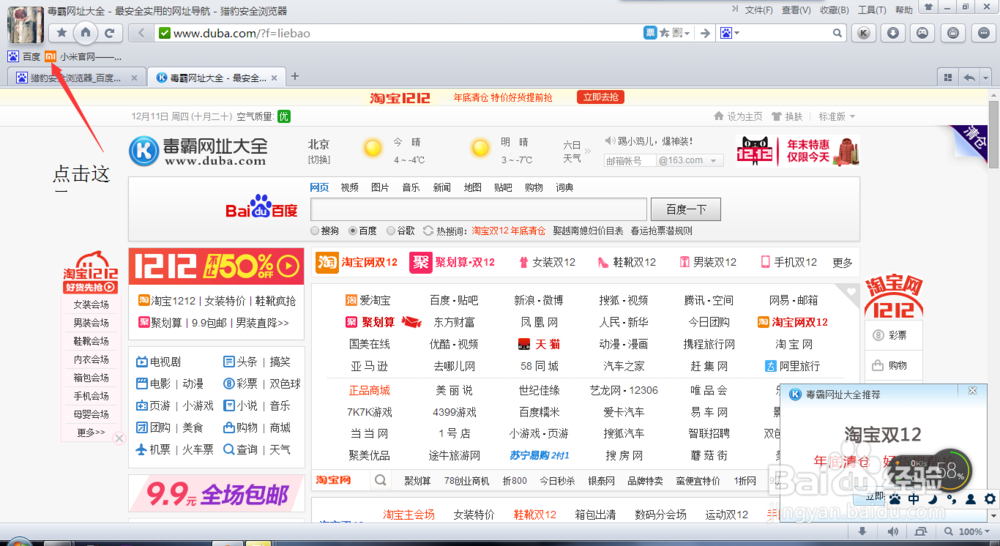Click the 邮箱帐号 input field

(x=629, y=161)
